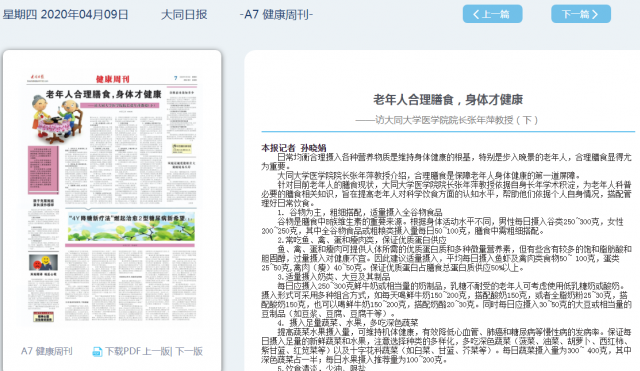Click the -A7 健康周刊- section title in the header
640x371 pixels.
click(x=276, y=15)
